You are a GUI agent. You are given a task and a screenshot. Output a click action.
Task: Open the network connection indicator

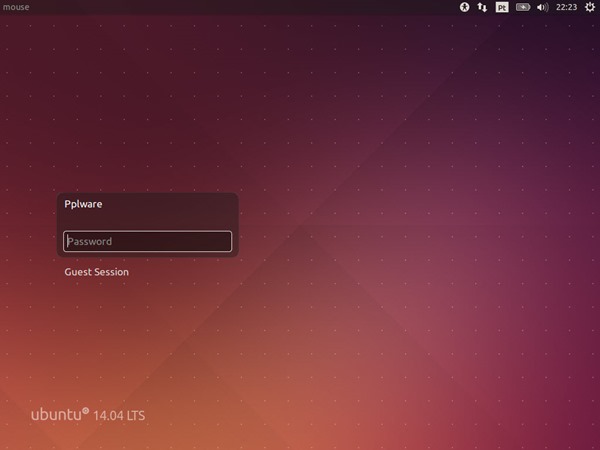(482, 7)
